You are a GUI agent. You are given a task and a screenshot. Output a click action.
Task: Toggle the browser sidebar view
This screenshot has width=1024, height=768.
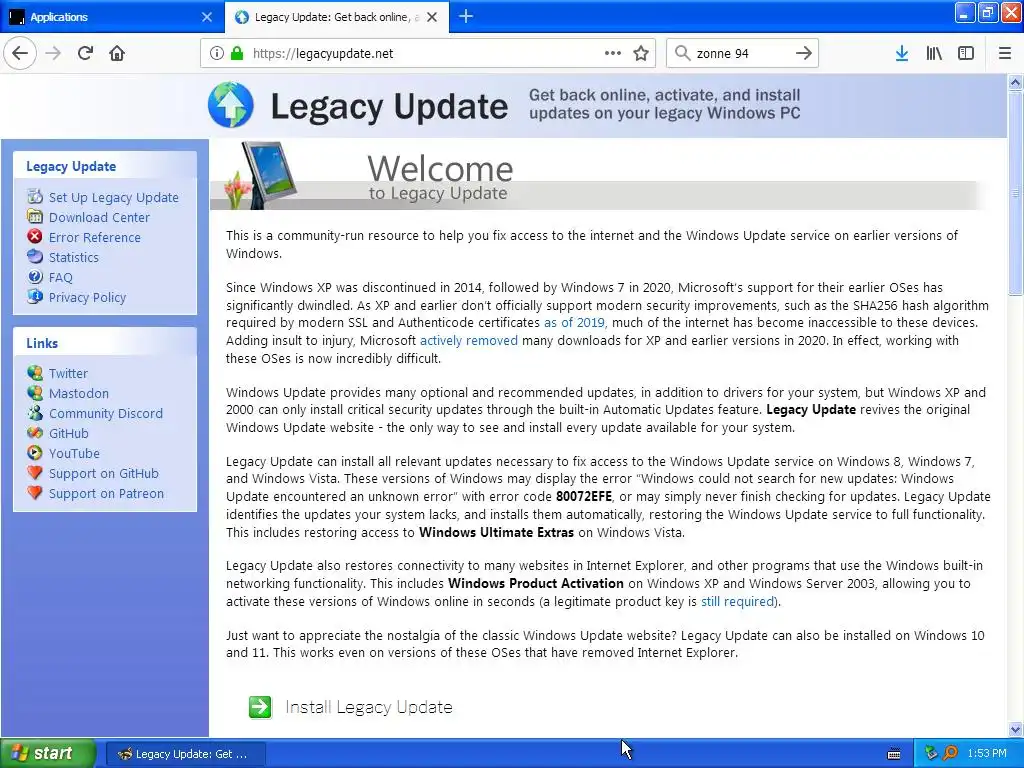(966, 54)
